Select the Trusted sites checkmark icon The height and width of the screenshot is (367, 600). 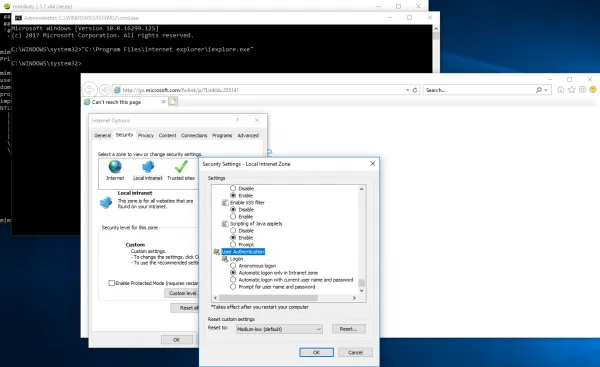181,167
